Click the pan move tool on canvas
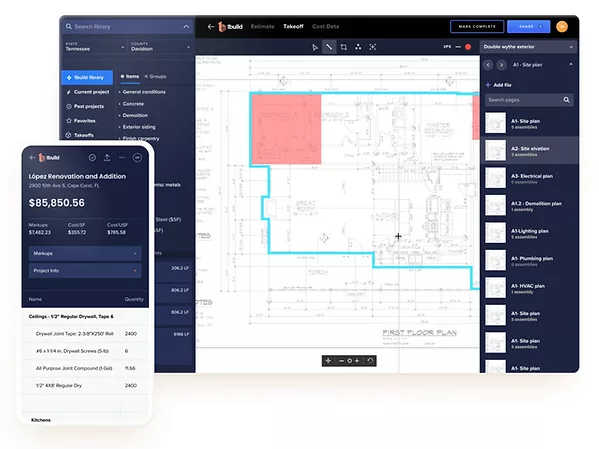599x449 pixels. 328,361
